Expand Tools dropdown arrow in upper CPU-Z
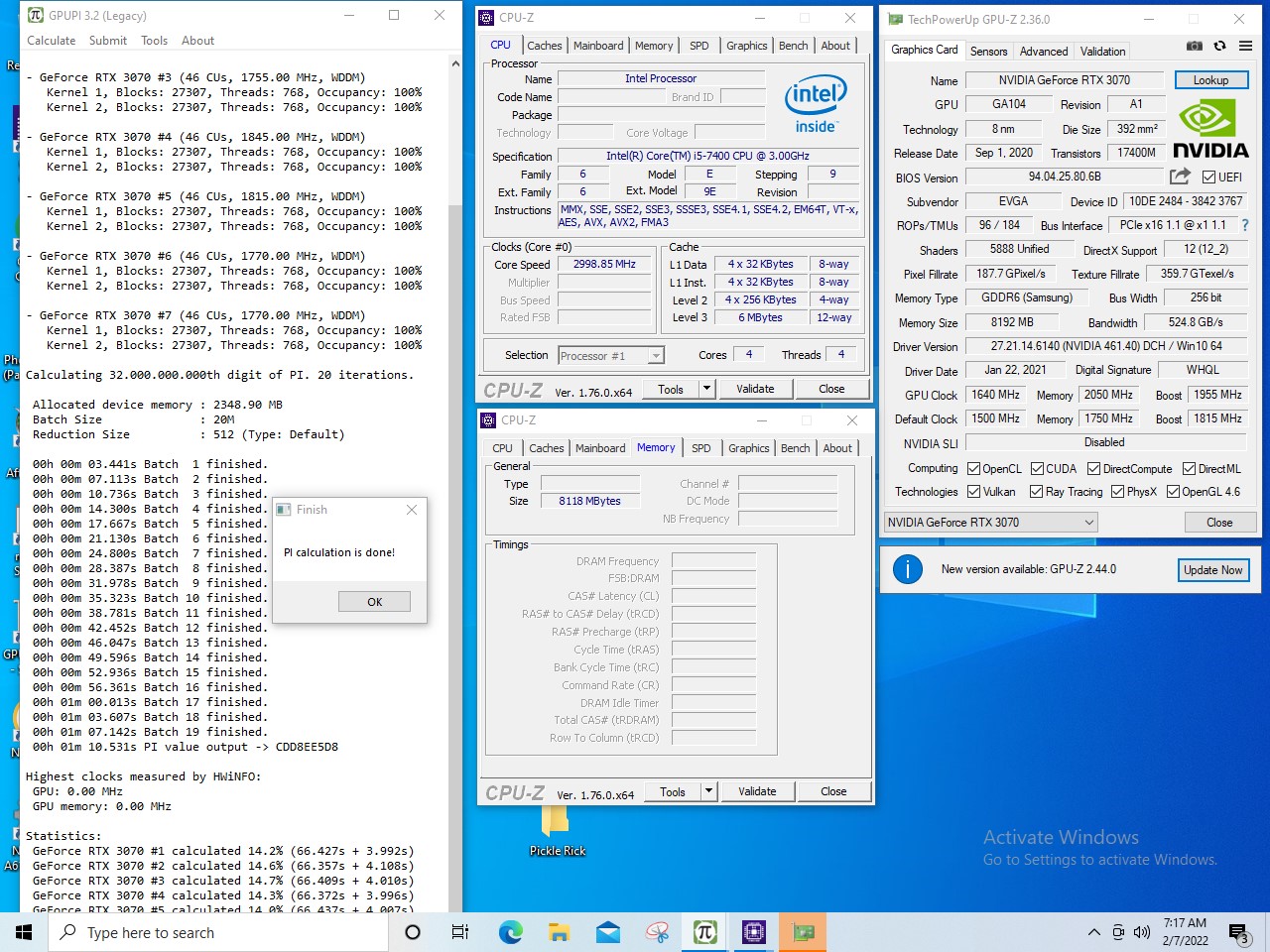1270x952 pixels. (x=706, y=389)
